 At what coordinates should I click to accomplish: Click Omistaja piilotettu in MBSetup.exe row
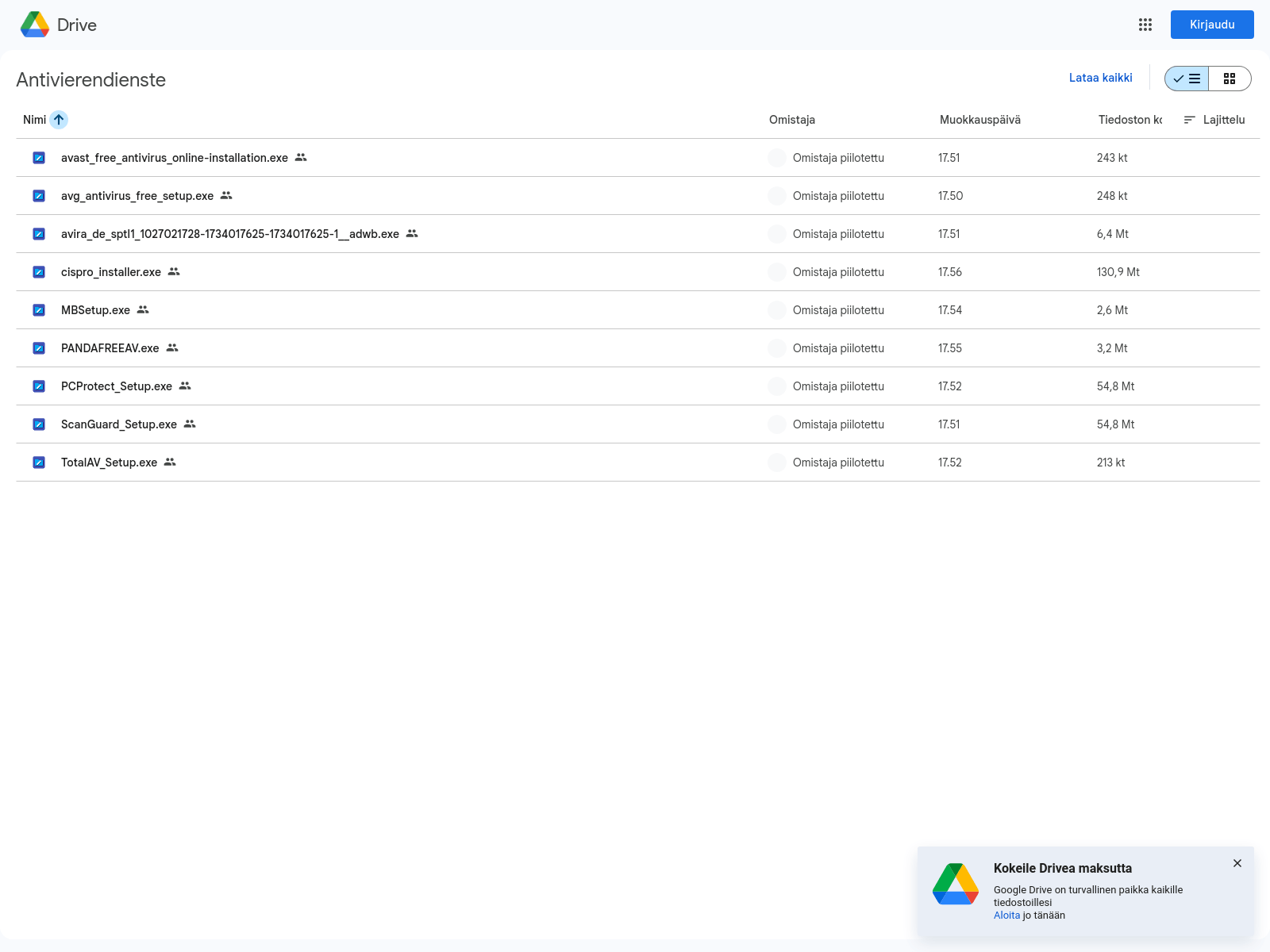(838, 310)
